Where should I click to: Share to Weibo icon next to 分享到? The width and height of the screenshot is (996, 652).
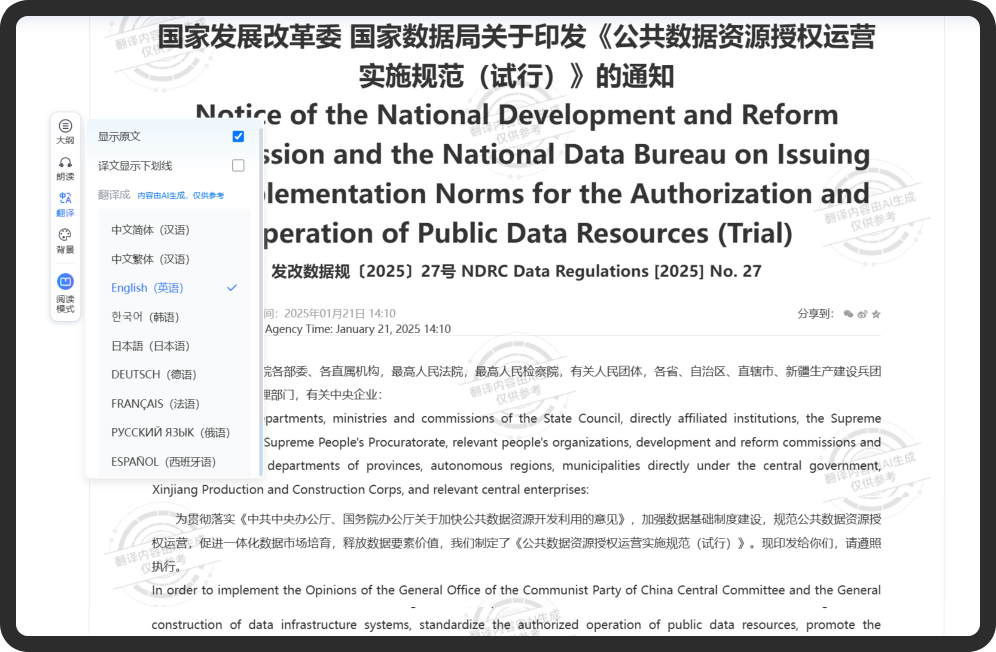coord(862,314)
